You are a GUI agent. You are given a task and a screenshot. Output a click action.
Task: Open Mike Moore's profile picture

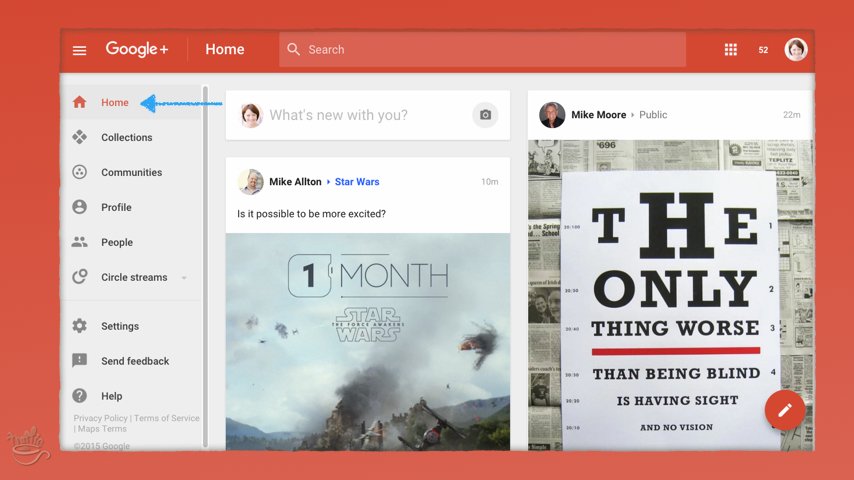(x=552, y=115)
